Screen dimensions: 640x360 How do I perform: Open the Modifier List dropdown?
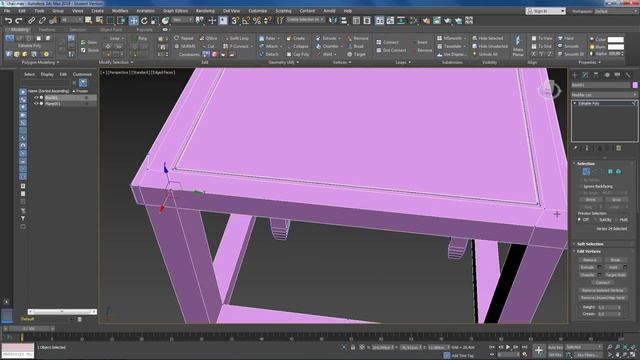pyautogui.click(x=604, y=95)
